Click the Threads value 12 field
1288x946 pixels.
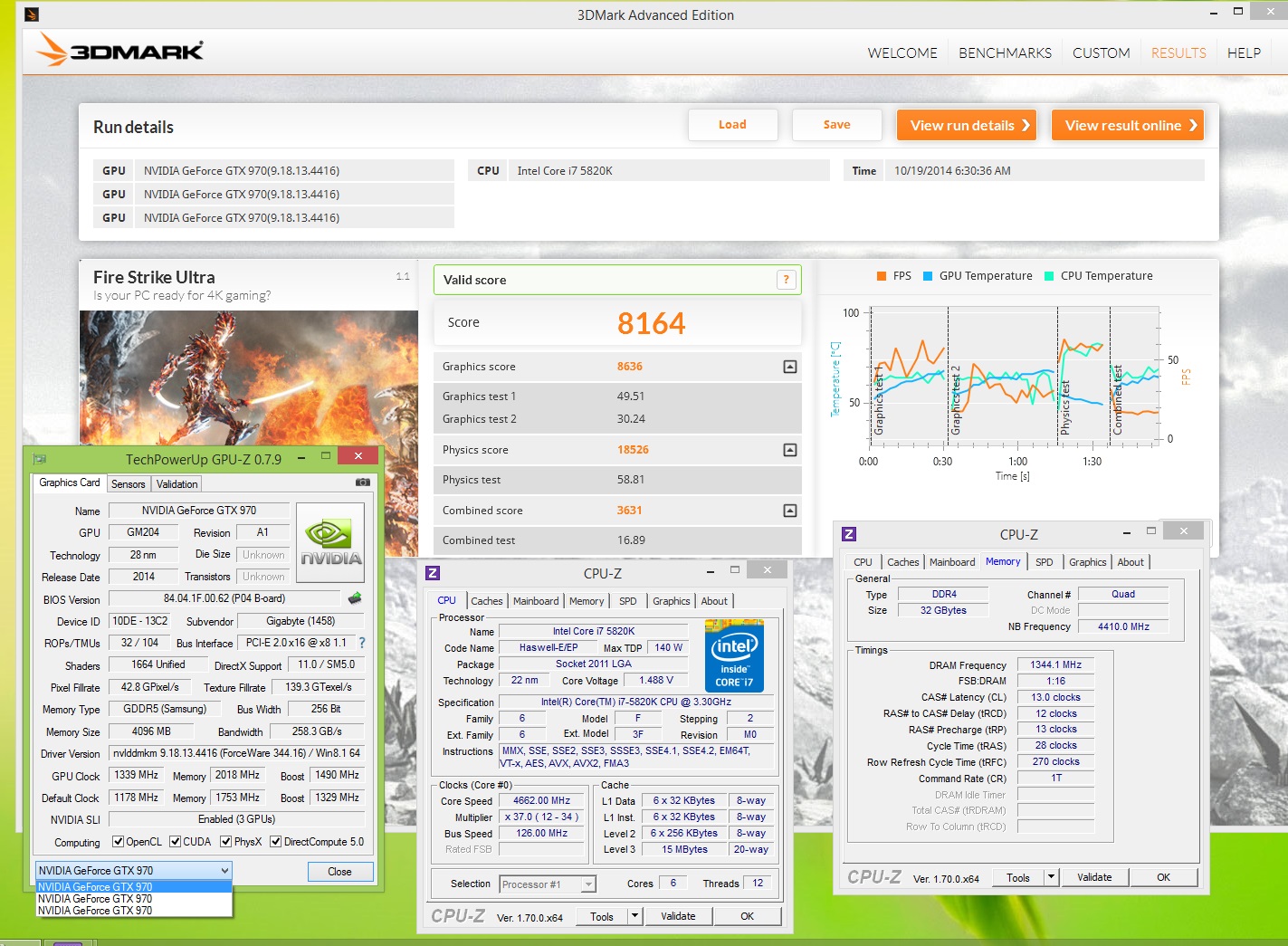coord(758,884)
